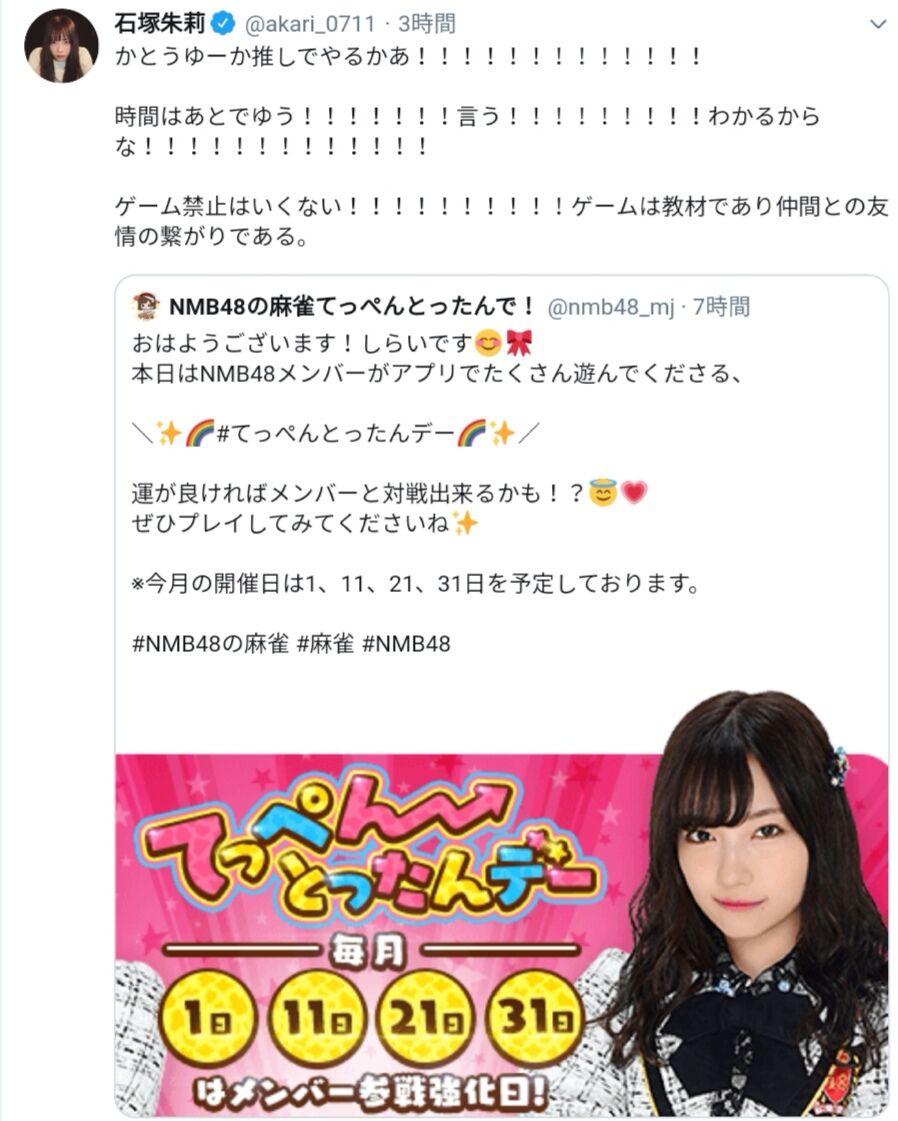This screenshot has height=1121, width=898.
Task: Open the @akari_0711 handle
Action: click(x=310, y=24)
